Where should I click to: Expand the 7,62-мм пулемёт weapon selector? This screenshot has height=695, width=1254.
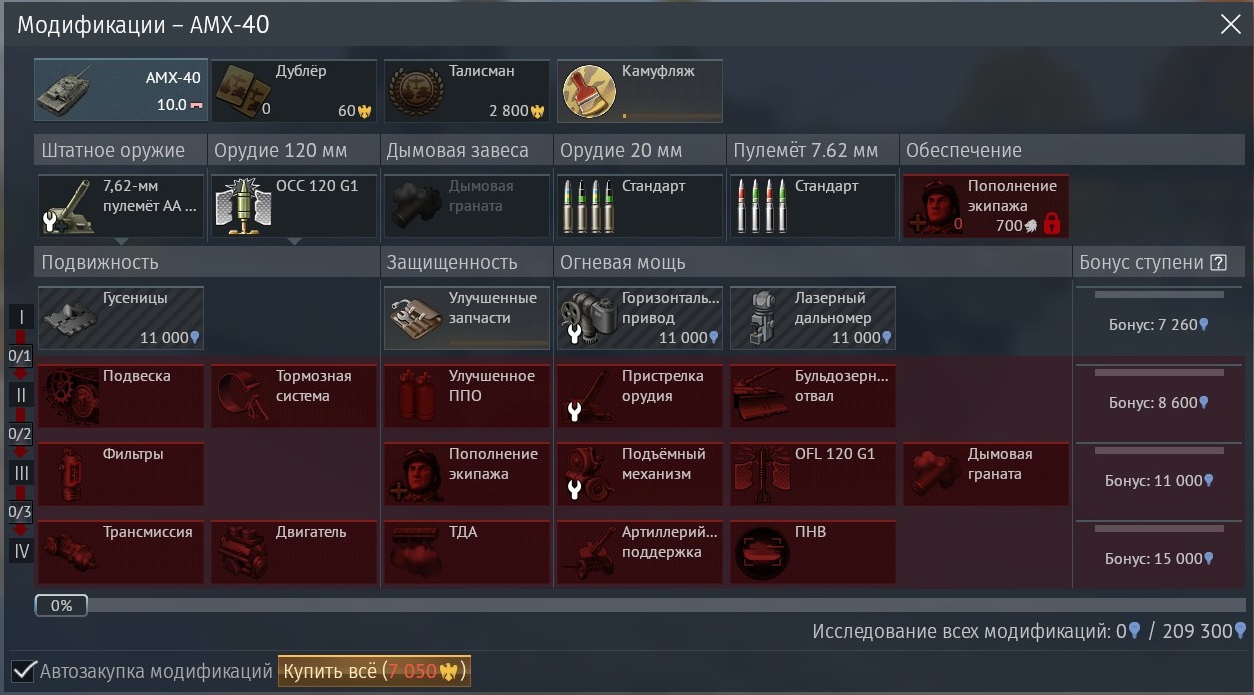(x=120, y=206)
